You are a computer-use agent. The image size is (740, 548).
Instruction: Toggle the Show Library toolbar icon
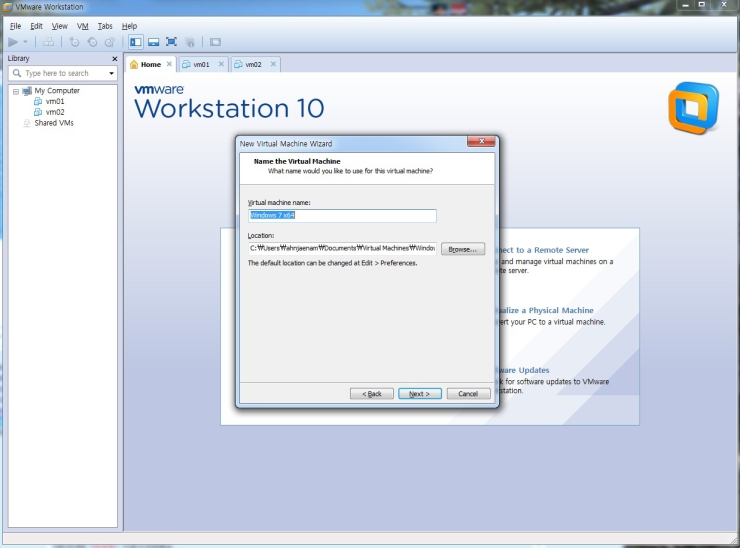[135, 42]
